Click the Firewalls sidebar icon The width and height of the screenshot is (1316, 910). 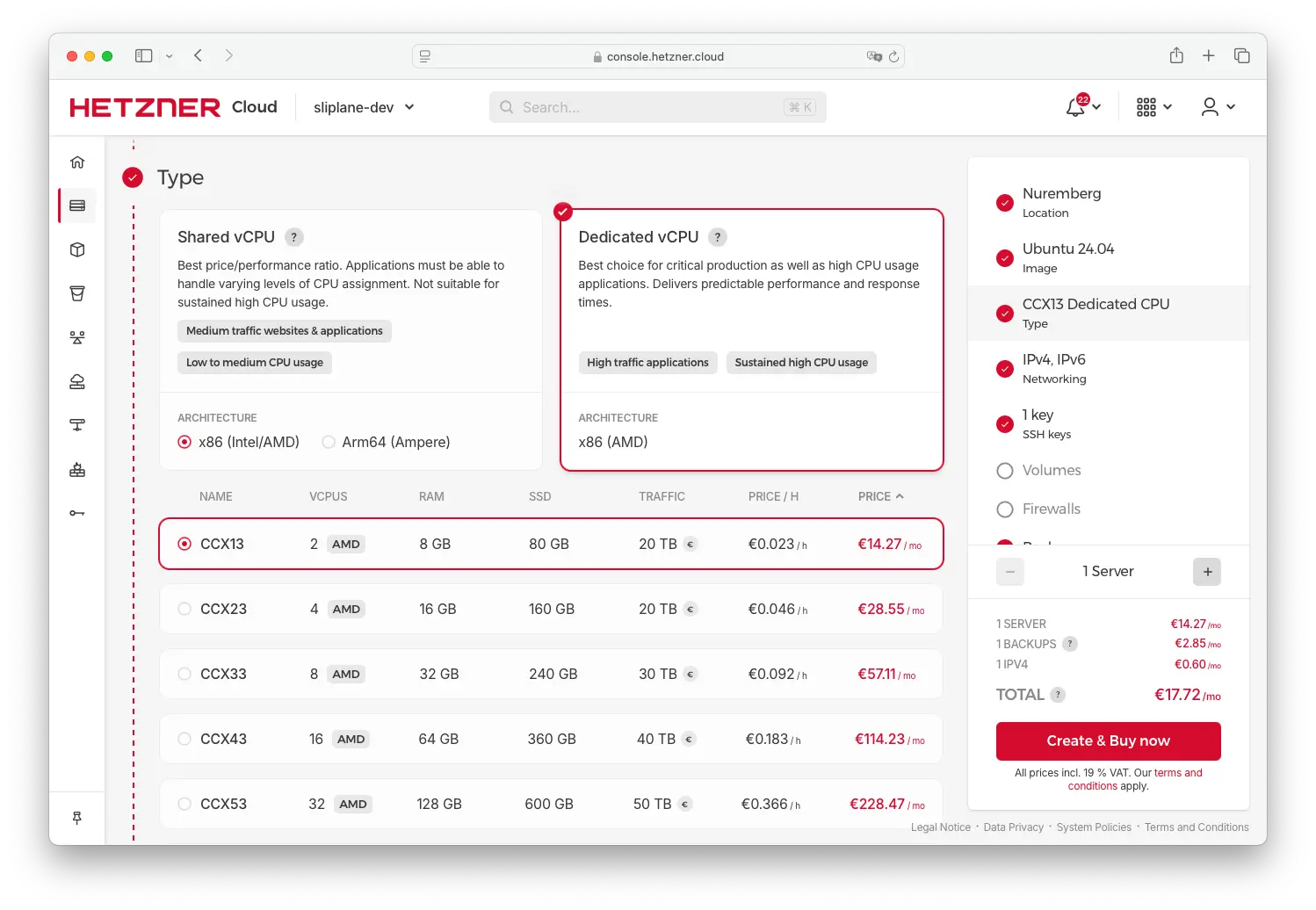point(77,470)
